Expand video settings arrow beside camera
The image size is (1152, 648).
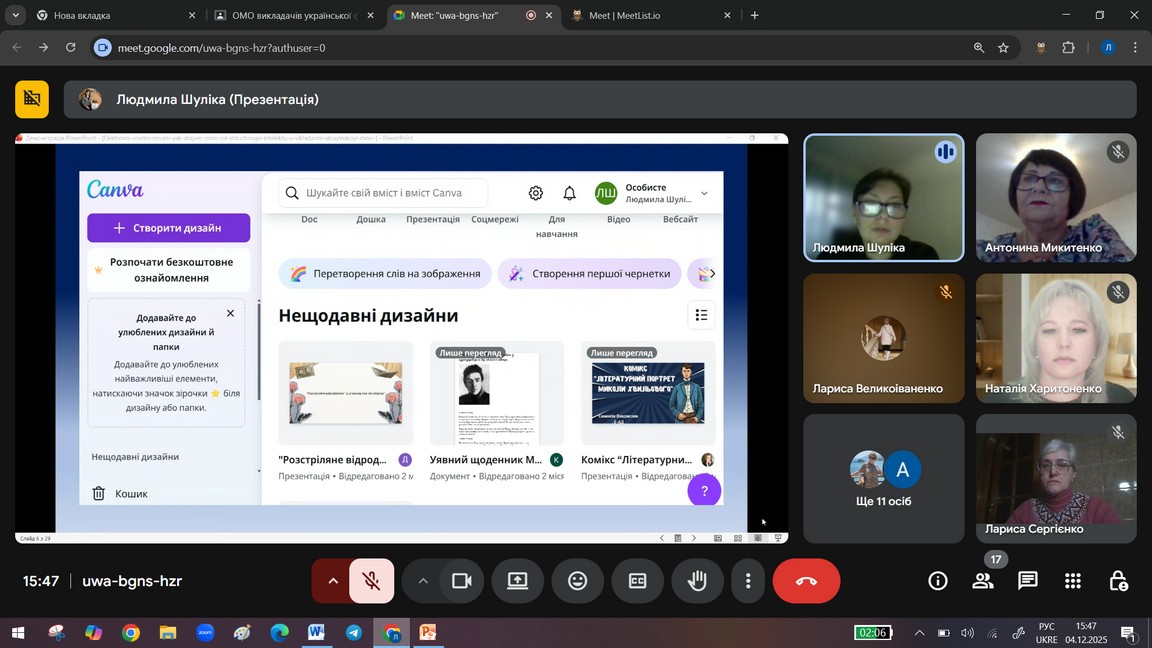coord(422,581)
